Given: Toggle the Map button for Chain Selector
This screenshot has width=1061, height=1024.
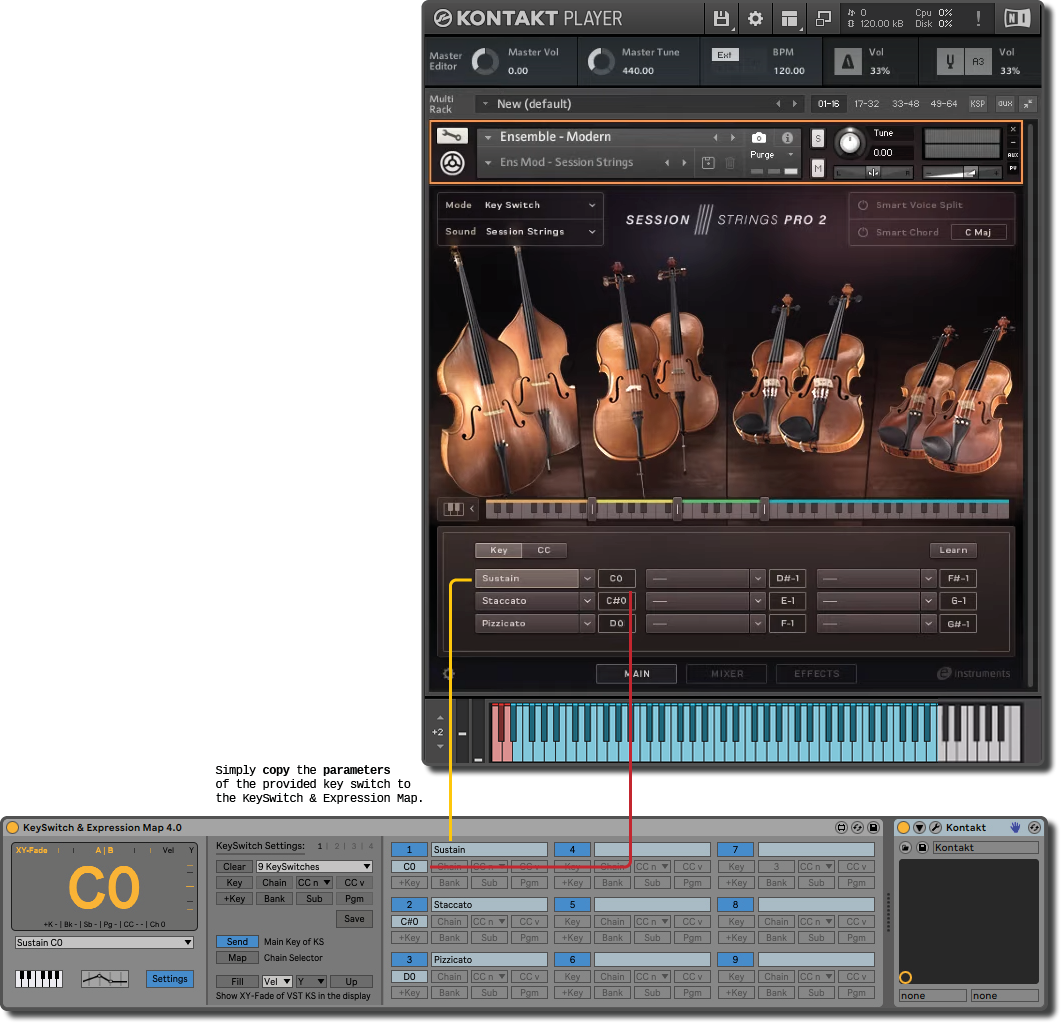Looking at the screenshot, I should point(237,958).
